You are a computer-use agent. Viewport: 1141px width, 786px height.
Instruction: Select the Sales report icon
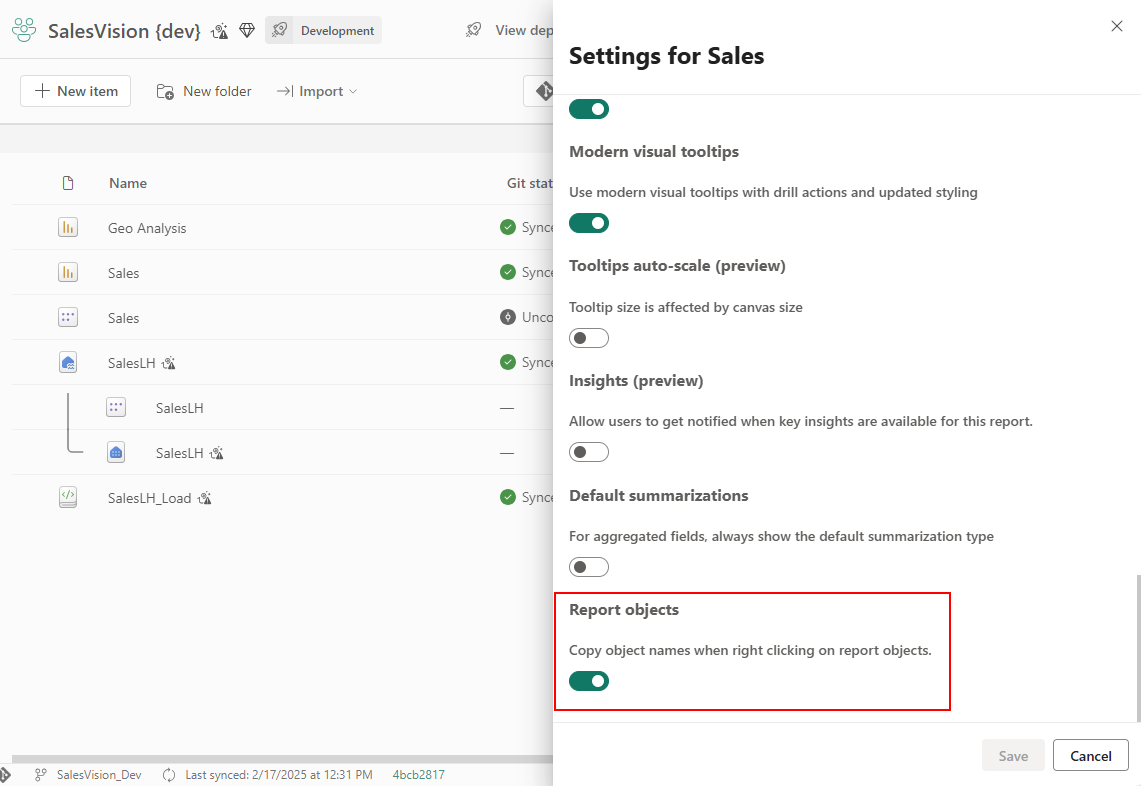(x=68, y=272)
